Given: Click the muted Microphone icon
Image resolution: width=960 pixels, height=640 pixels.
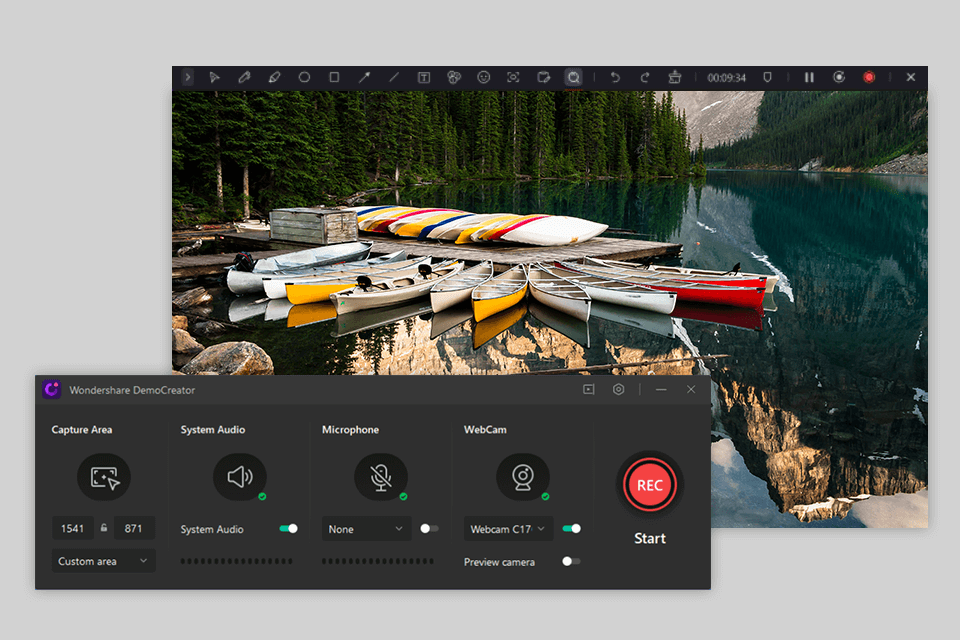Looking at the screenshot, I should 381,477.
